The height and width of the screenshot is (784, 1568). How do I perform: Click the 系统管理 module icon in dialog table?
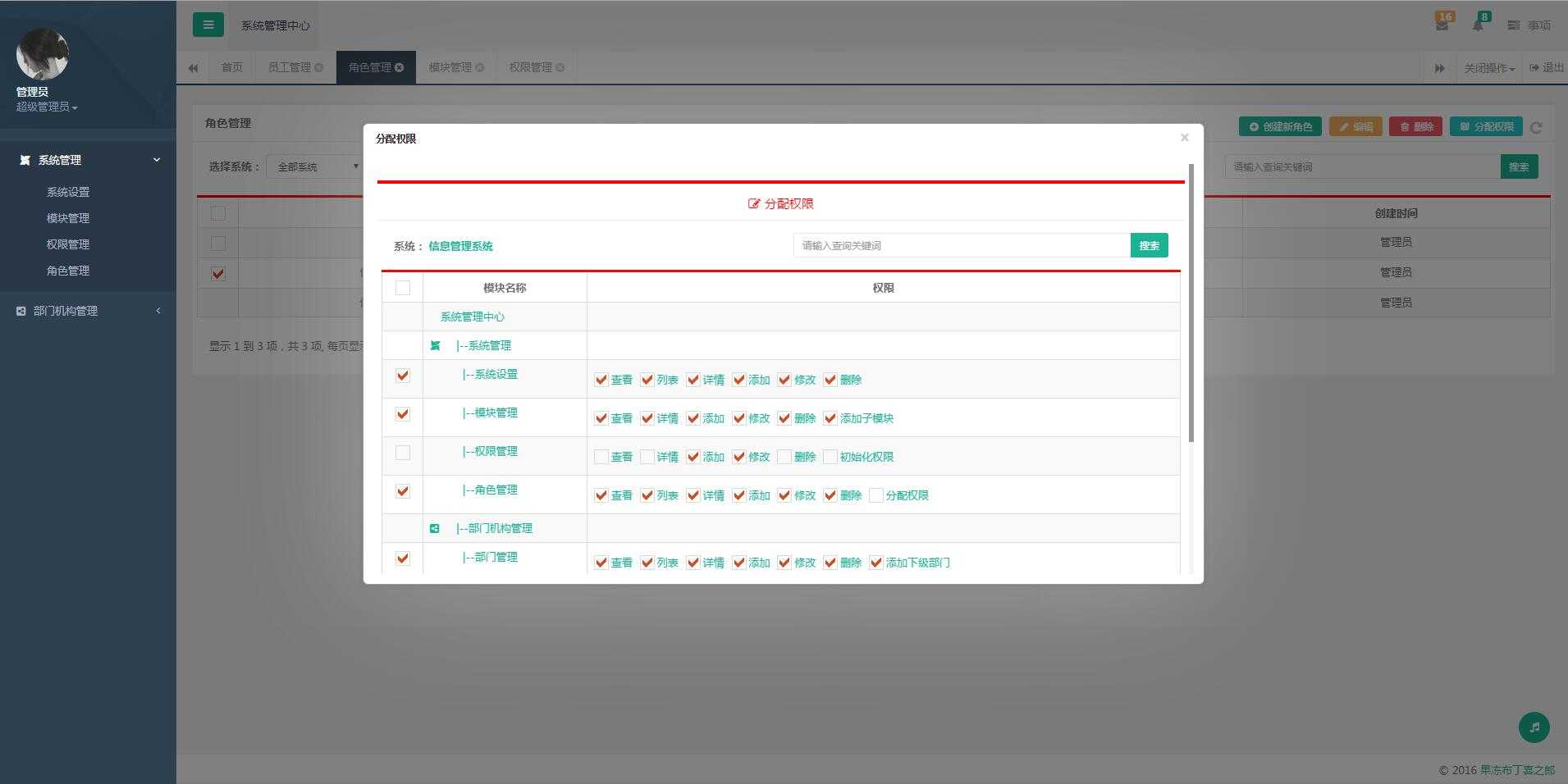coord(435,345)
